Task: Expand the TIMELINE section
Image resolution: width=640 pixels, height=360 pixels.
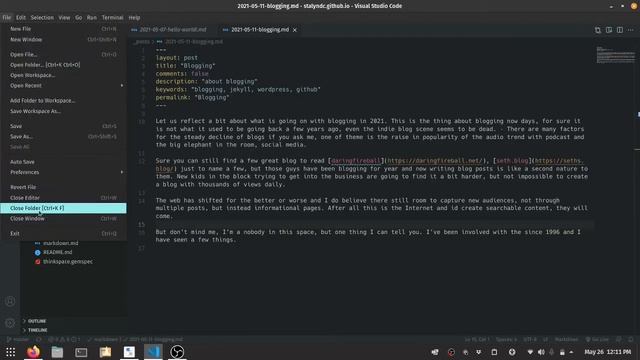Action: [x=38, y=330]
